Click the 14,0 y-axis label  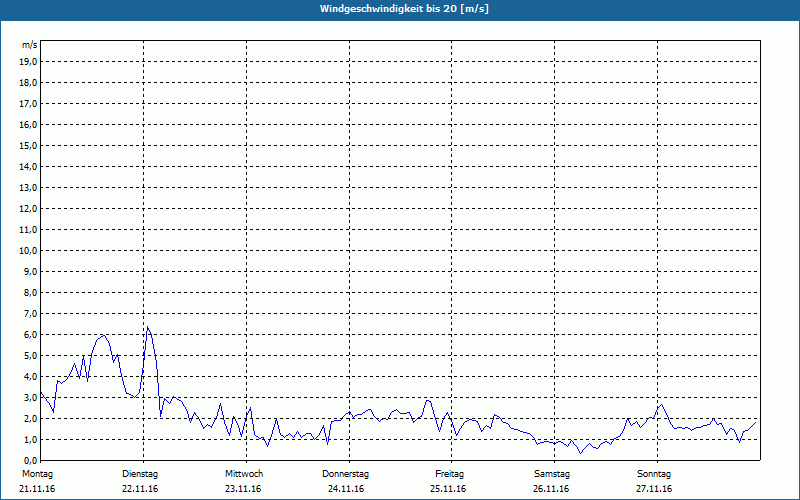pyautogui.click(x=29, y=166)
